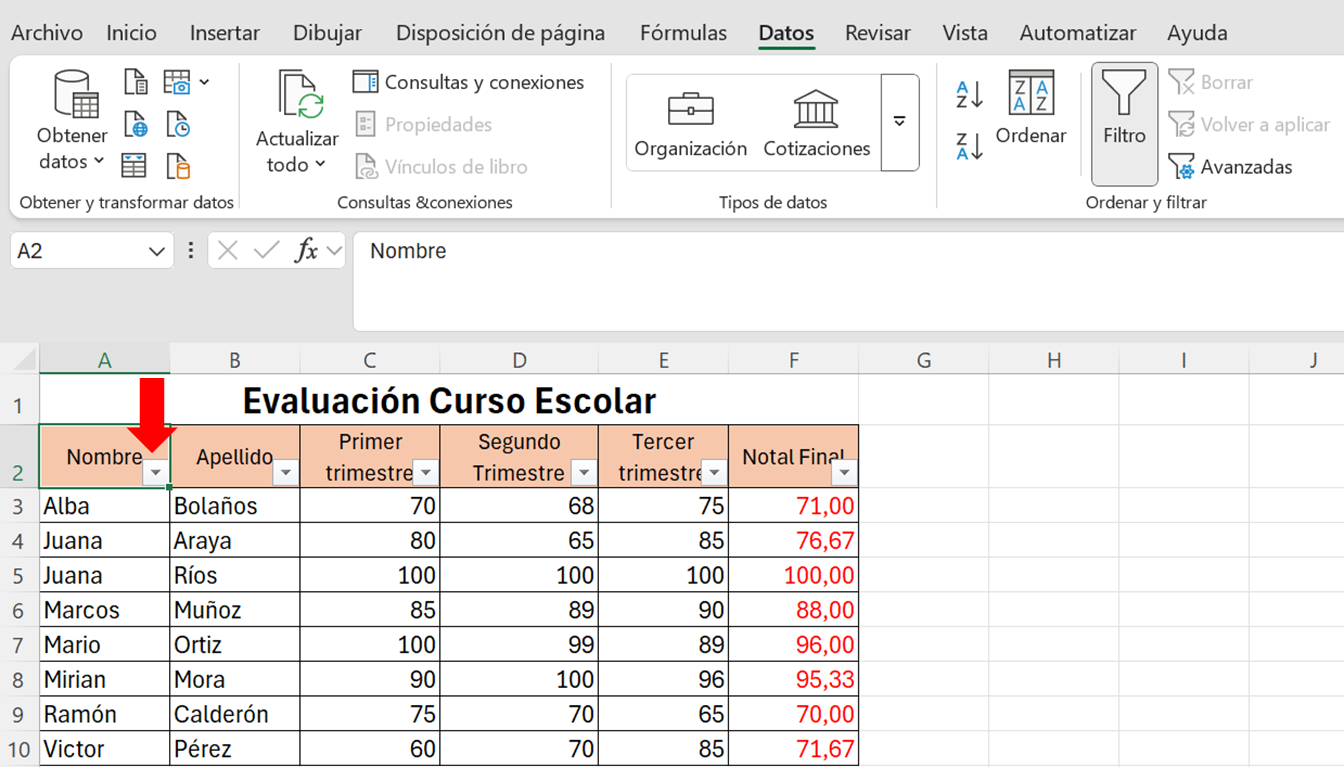Click the insert function fx icon

click(306, 251)
